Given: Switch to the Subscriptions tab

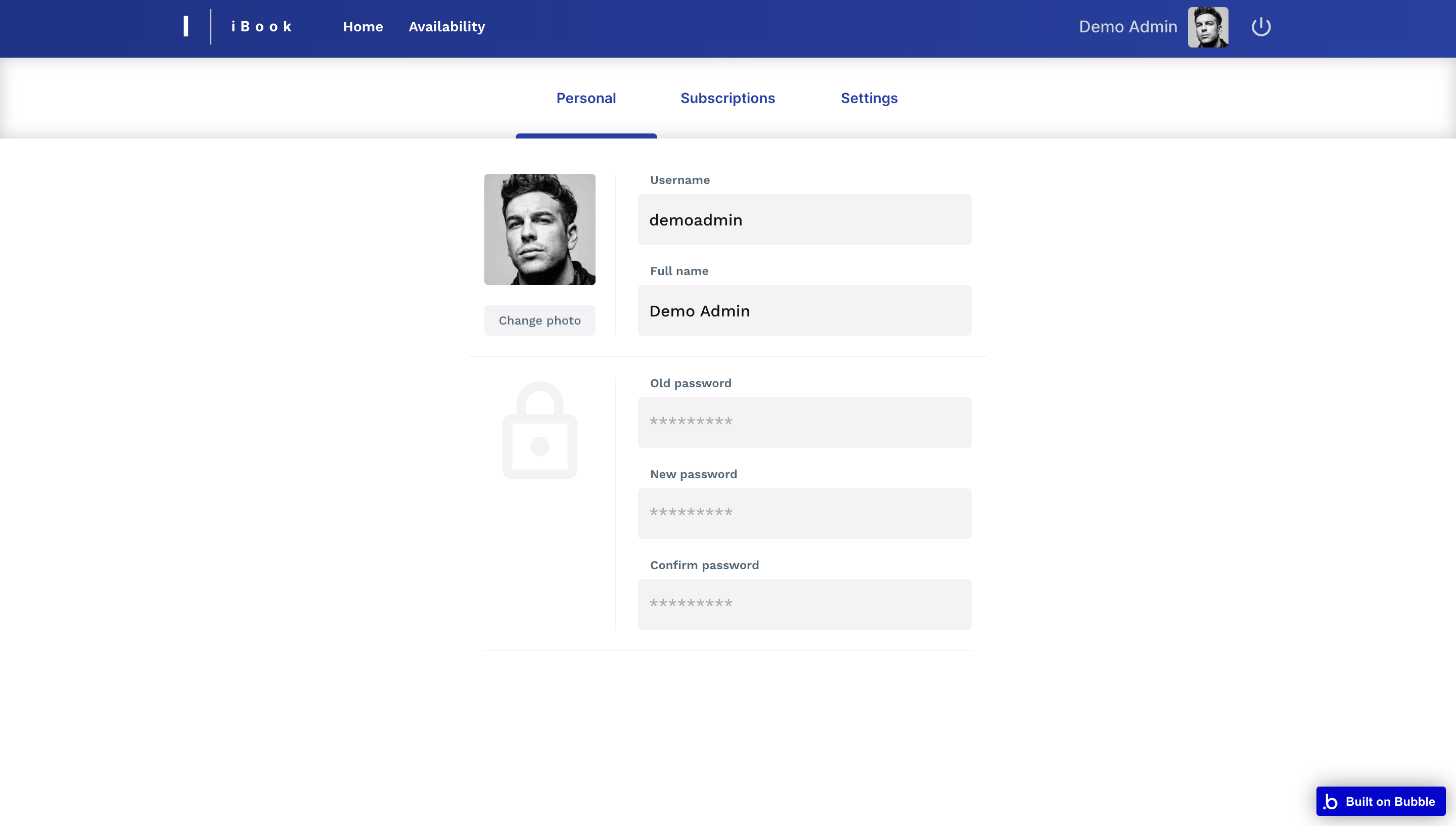Looking at the screenshot, I should click(727, 98).
